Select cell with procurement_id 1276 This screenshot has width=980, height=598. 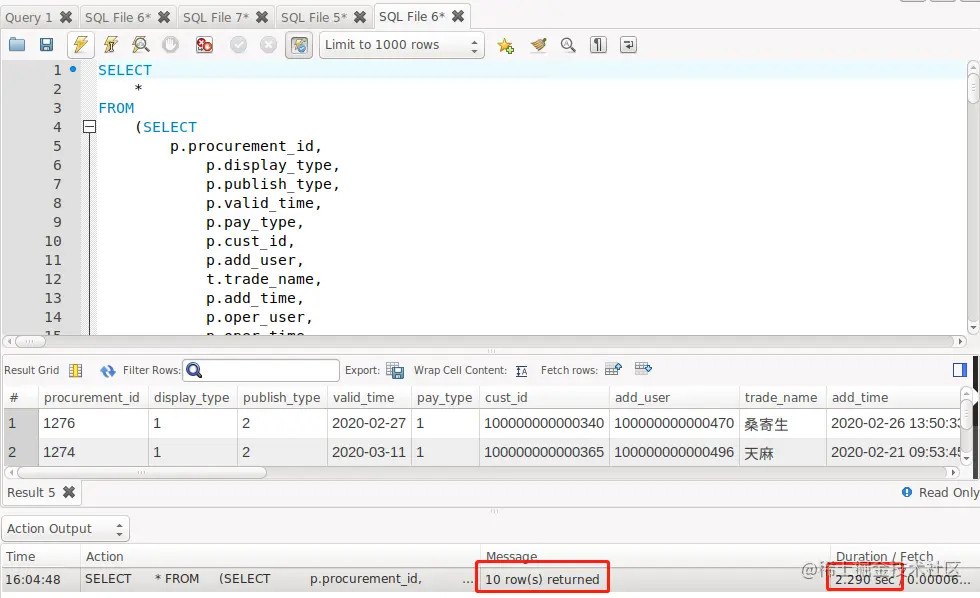[x=93, y=423]
